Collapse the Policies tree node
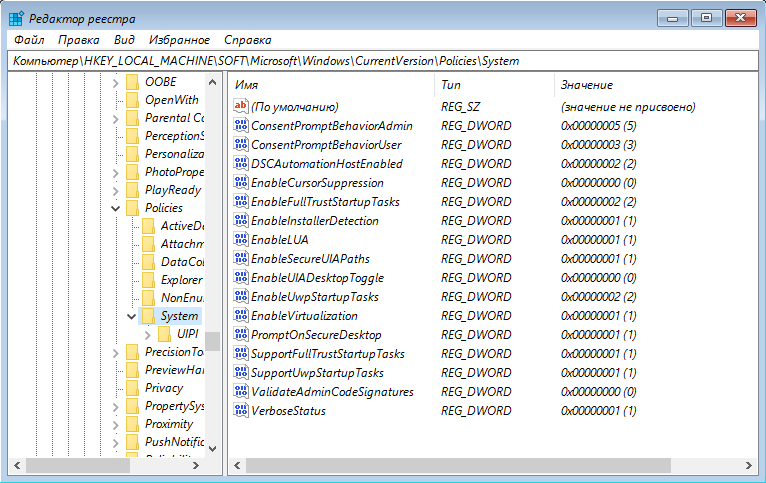The image size is (766, 483). (x=117, y=208)
